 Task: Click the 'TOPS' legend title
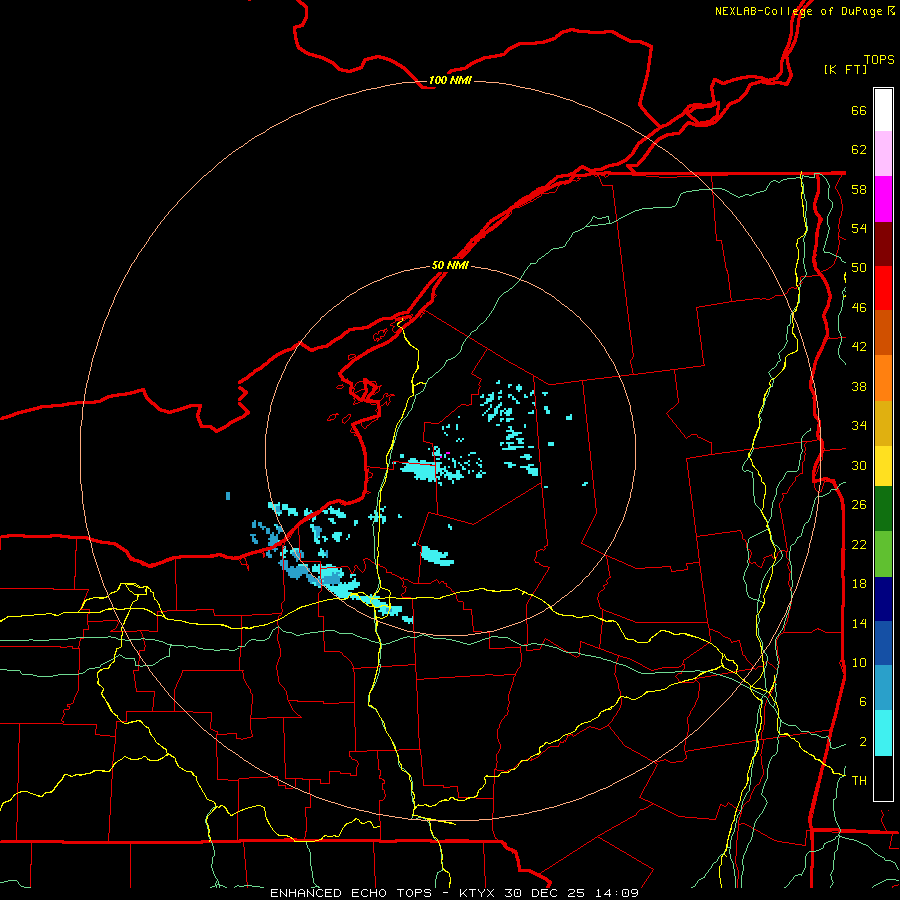(879, 59)
